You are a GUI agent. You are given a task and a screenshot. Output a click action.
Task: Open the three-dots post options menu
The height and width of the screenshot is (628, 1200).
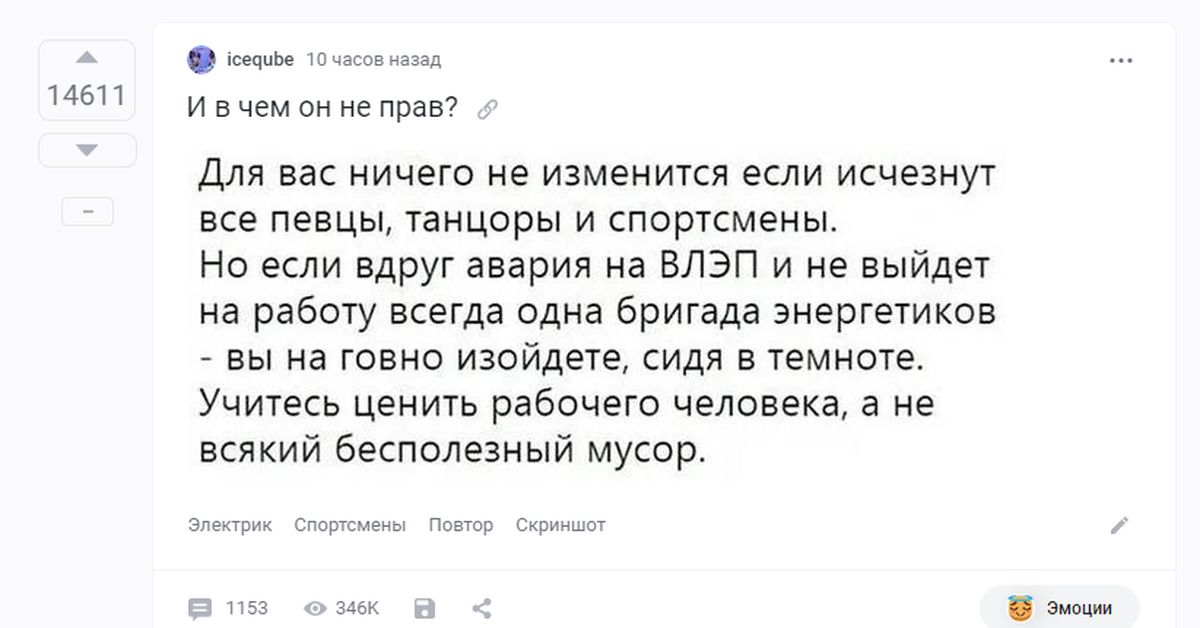click(1121, 61)
